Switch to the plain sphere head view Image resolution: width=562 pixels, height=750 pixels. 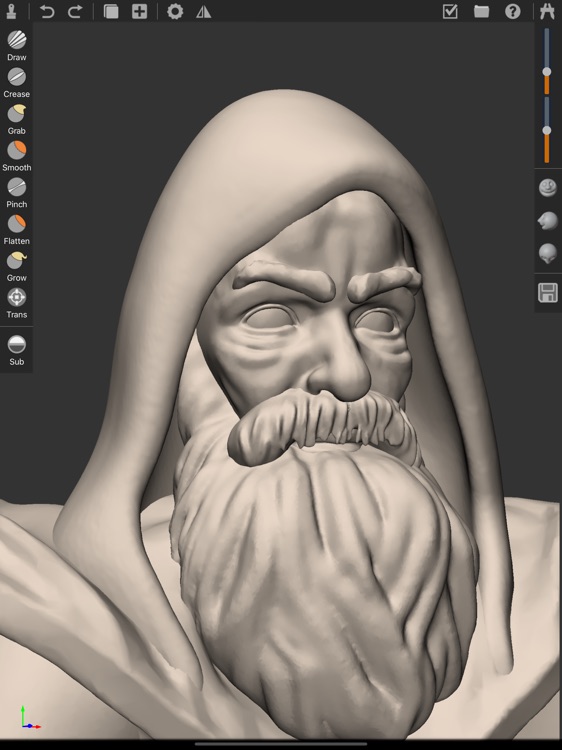(548, 253)
